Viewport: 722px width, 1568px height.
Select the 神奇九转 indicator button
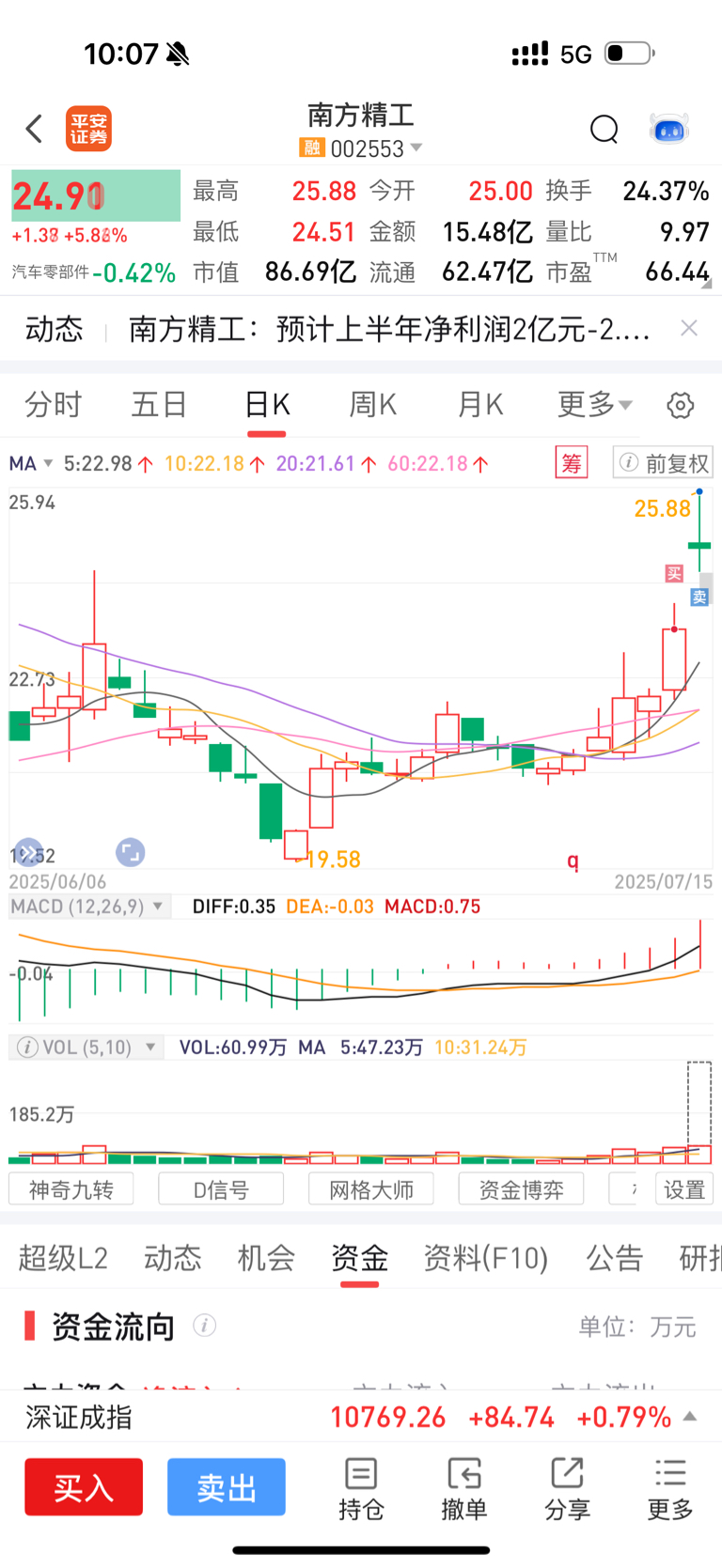pos(71,1189)
